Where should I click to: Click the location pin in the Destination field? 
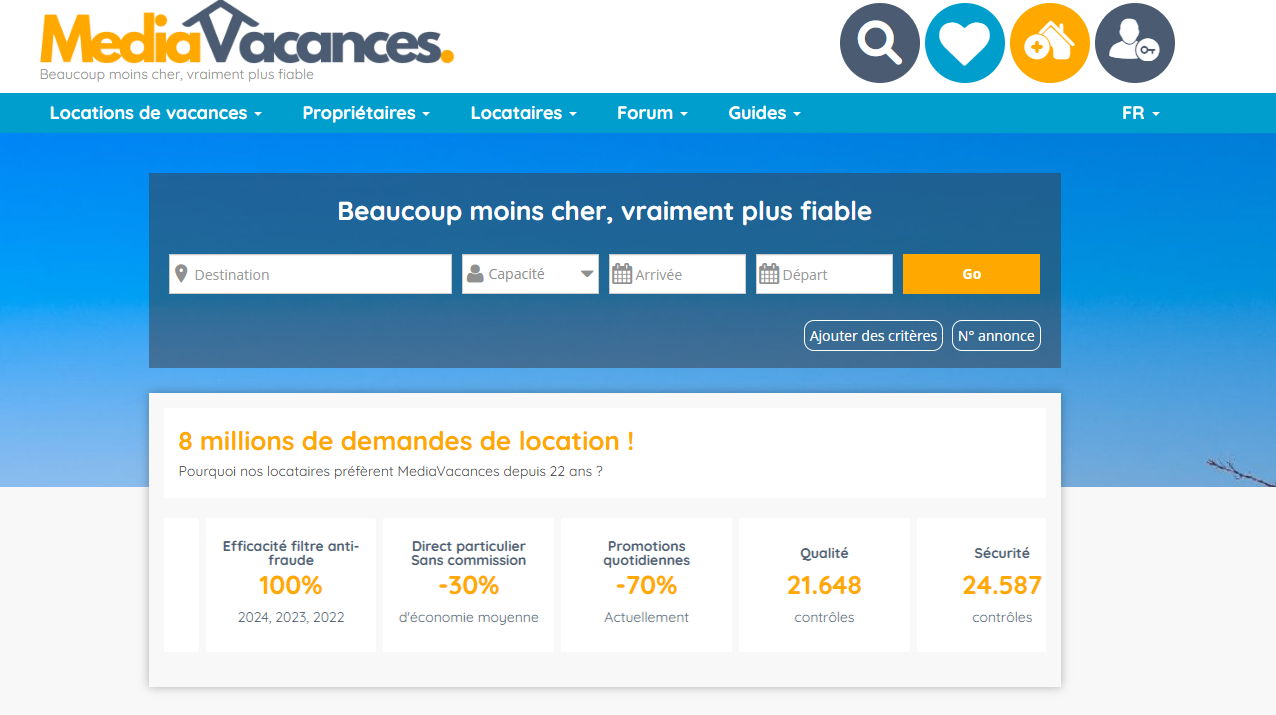(x=183, y=273)
